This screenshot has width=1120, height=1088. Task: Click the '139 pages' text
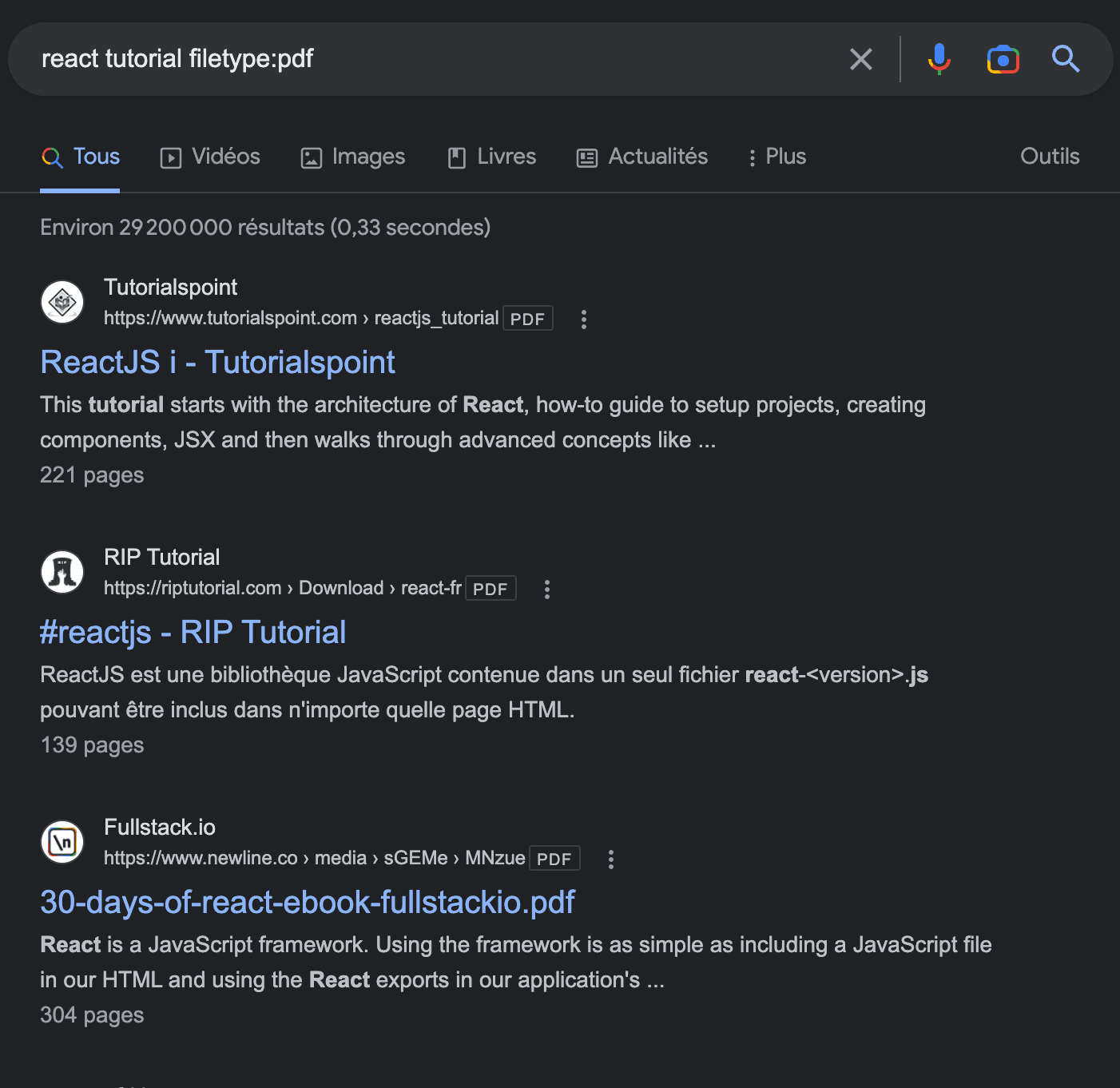pyautogui.click(x=92, y=745)
